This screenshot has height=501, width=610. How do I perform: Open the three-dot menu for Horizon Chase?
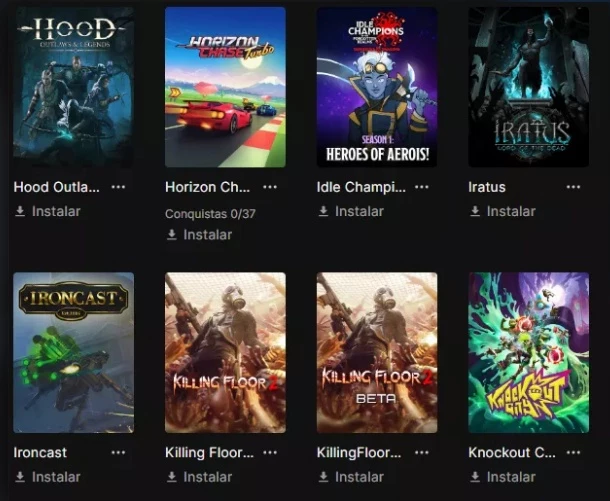(x=270, y=187)
